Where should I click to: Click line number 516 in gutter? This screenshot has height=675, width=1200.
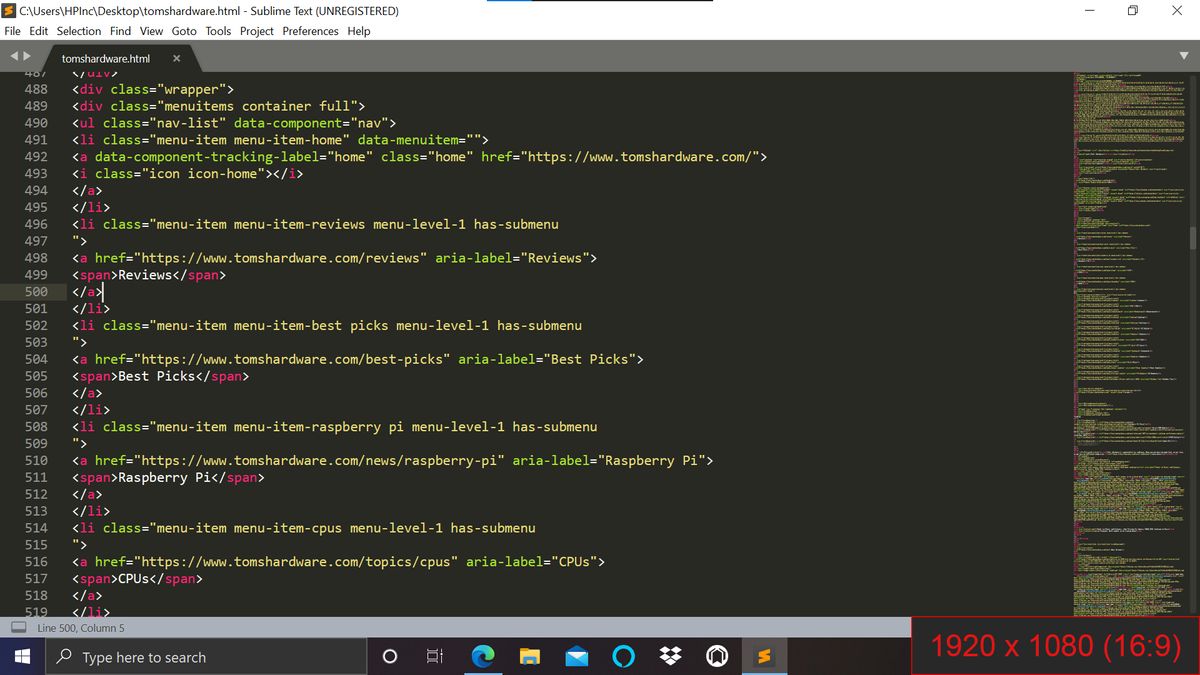pyautogui.click(x=35, y=561)
